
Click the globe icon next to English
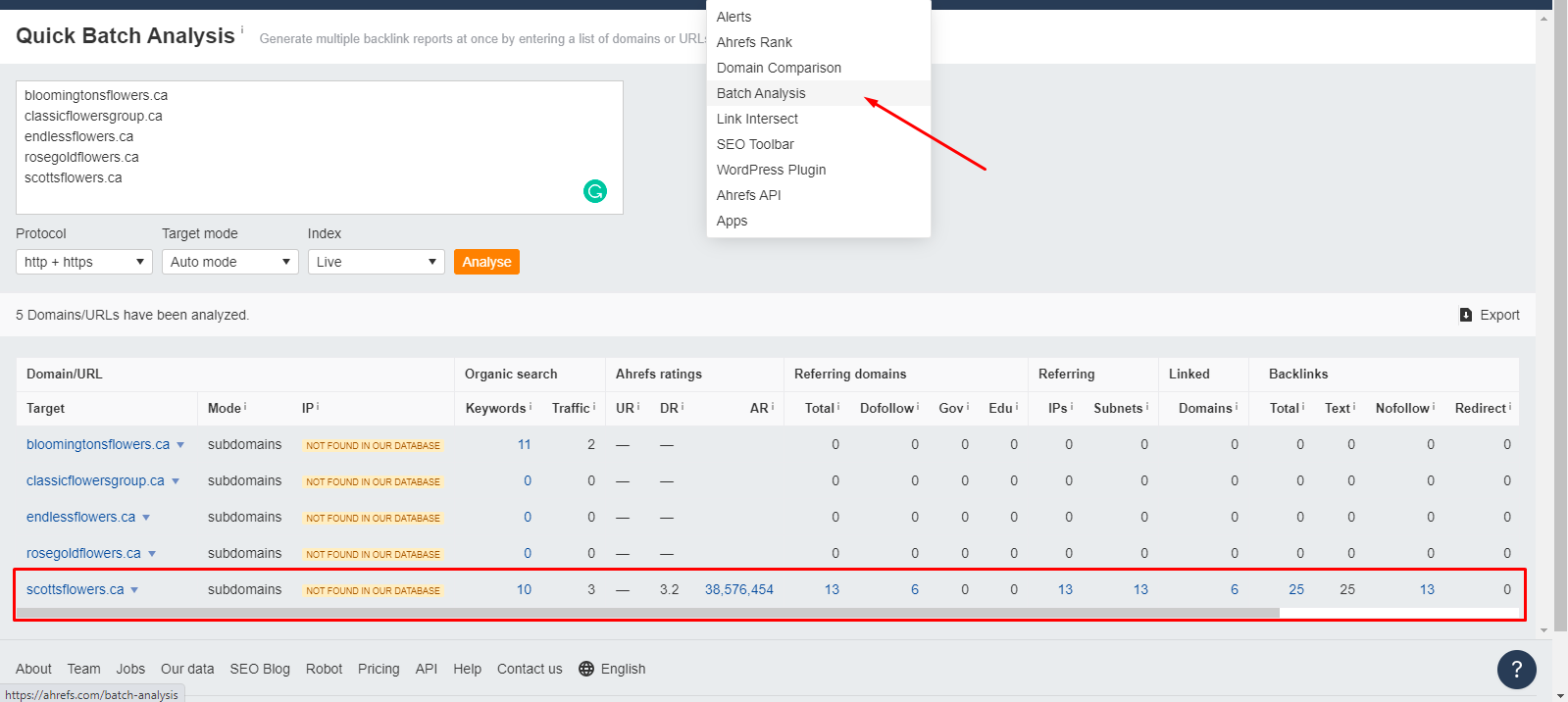pyautogui.click(x=586, y=669)
